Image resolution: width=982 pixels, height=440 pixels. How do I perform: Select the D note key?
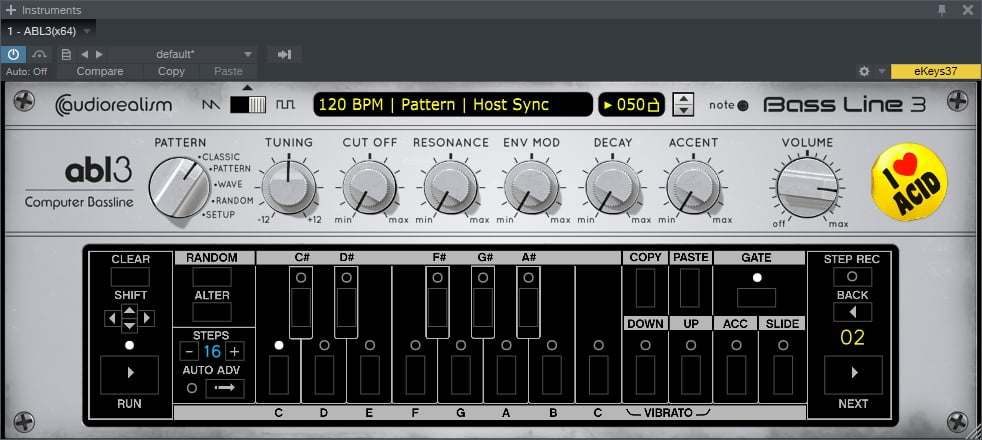[x=324, y=374]
